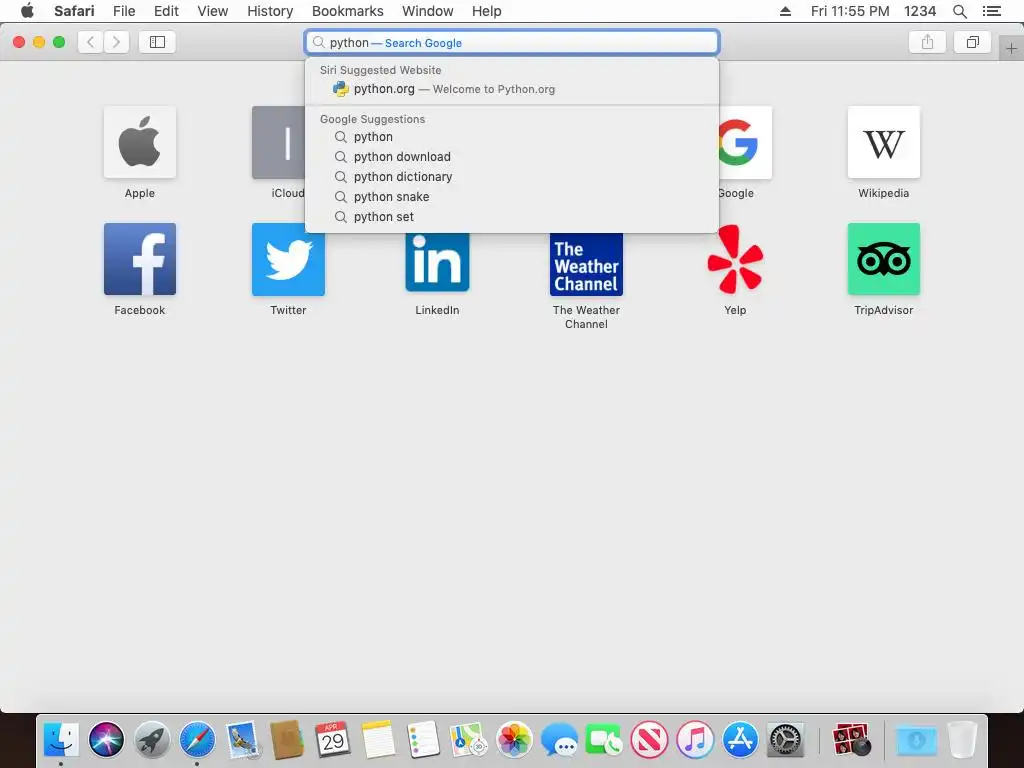1024x768 pixels.
Task: Click the clock Fri 11:55 PM
Action: coord(850,11)
